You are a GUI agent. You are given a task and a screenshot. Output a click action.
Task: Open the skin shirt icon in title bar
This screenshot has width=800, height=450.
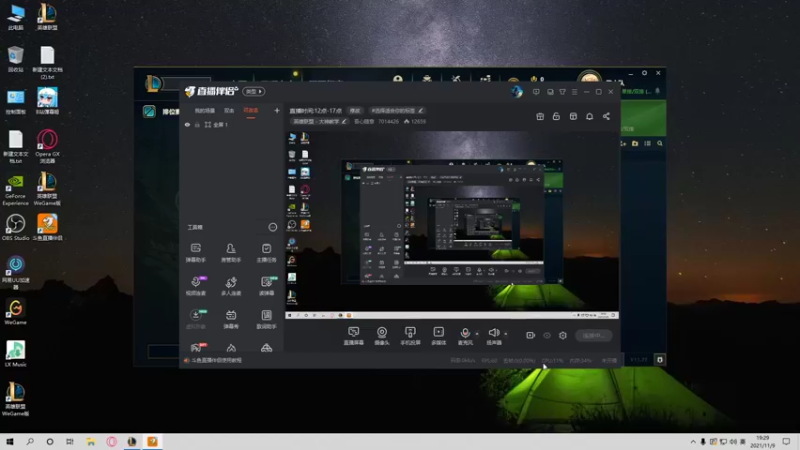point(562,92)
